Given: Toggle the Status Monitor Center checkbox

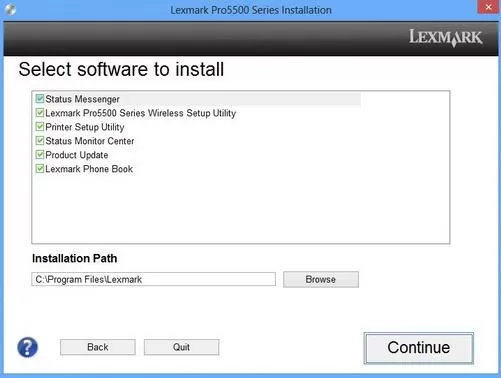Looking at the screenshot, I should pos(40,141).
